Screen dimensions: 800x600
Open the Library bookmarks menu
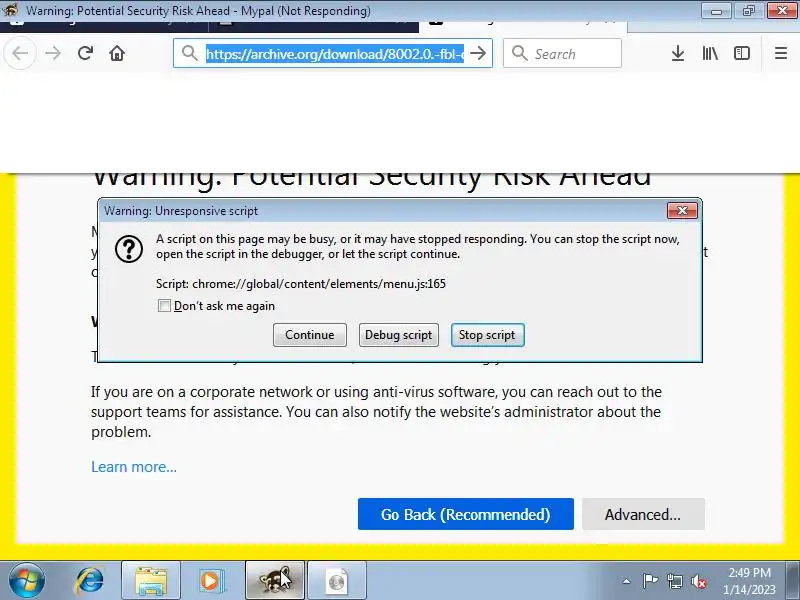tap(710, 53)
